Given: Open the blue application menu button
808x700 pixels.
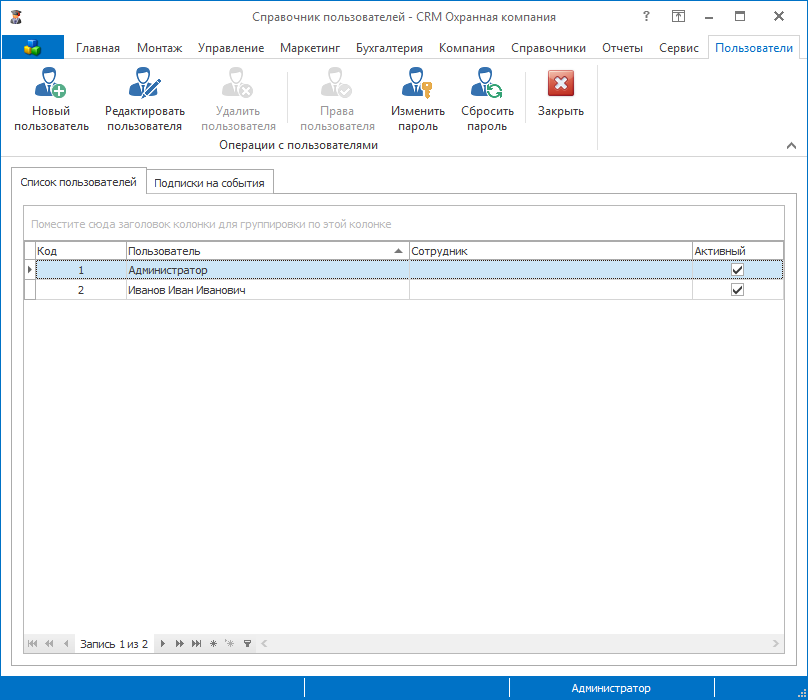Looking at the screenshot, I should [32, 47].
